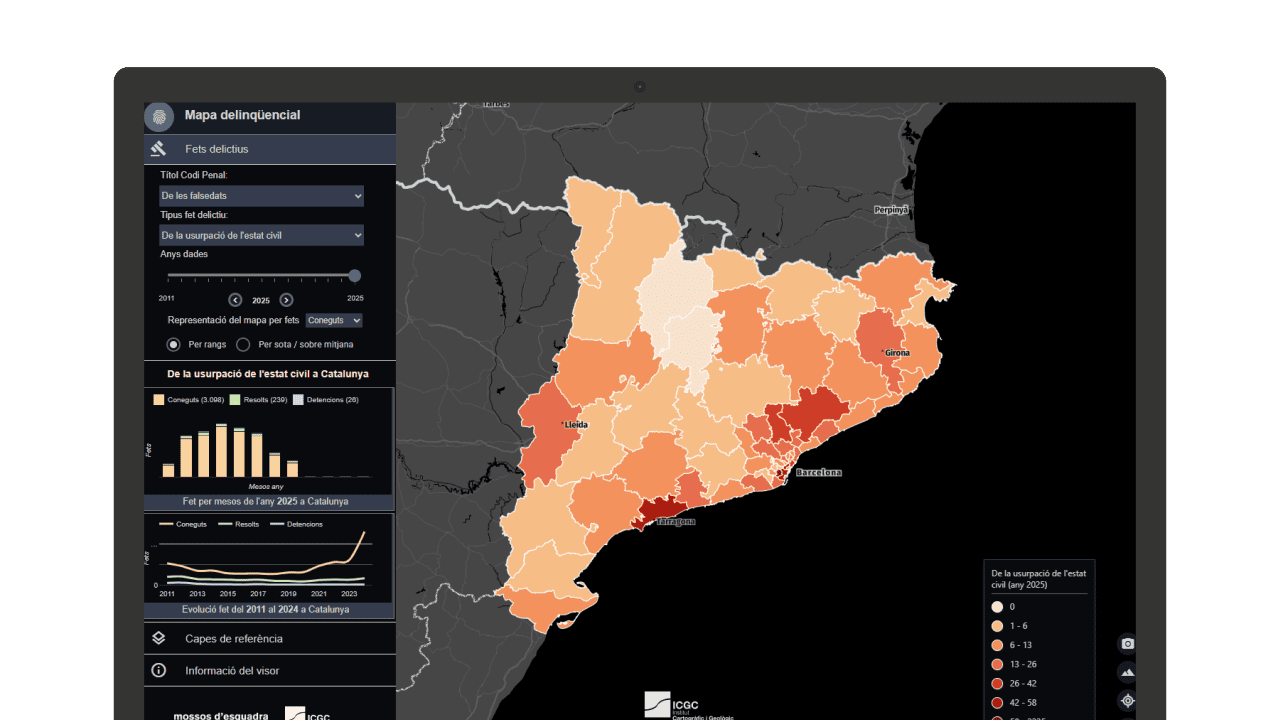Click the layers icon for Capes de referència
The image size is (1280, 720).
coord(158,638)
